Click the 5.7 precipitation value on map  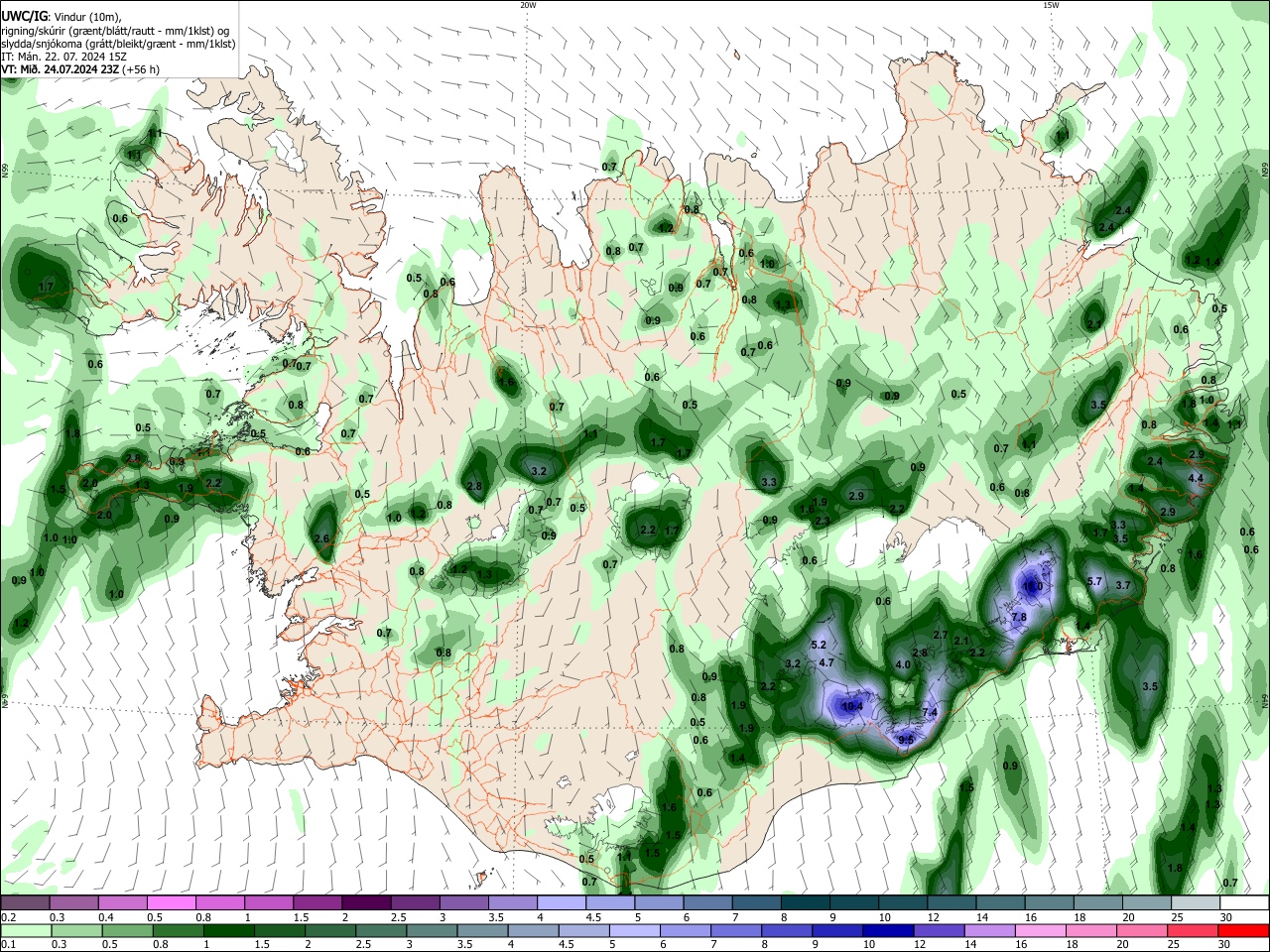tap(1095, 581)
